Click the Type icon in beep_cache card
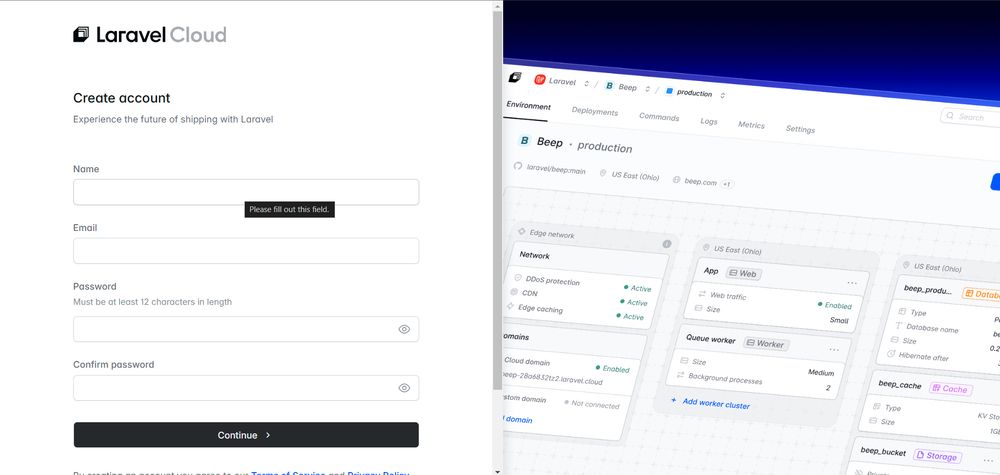Screen dimensions: 1000x475 point(877,406)
